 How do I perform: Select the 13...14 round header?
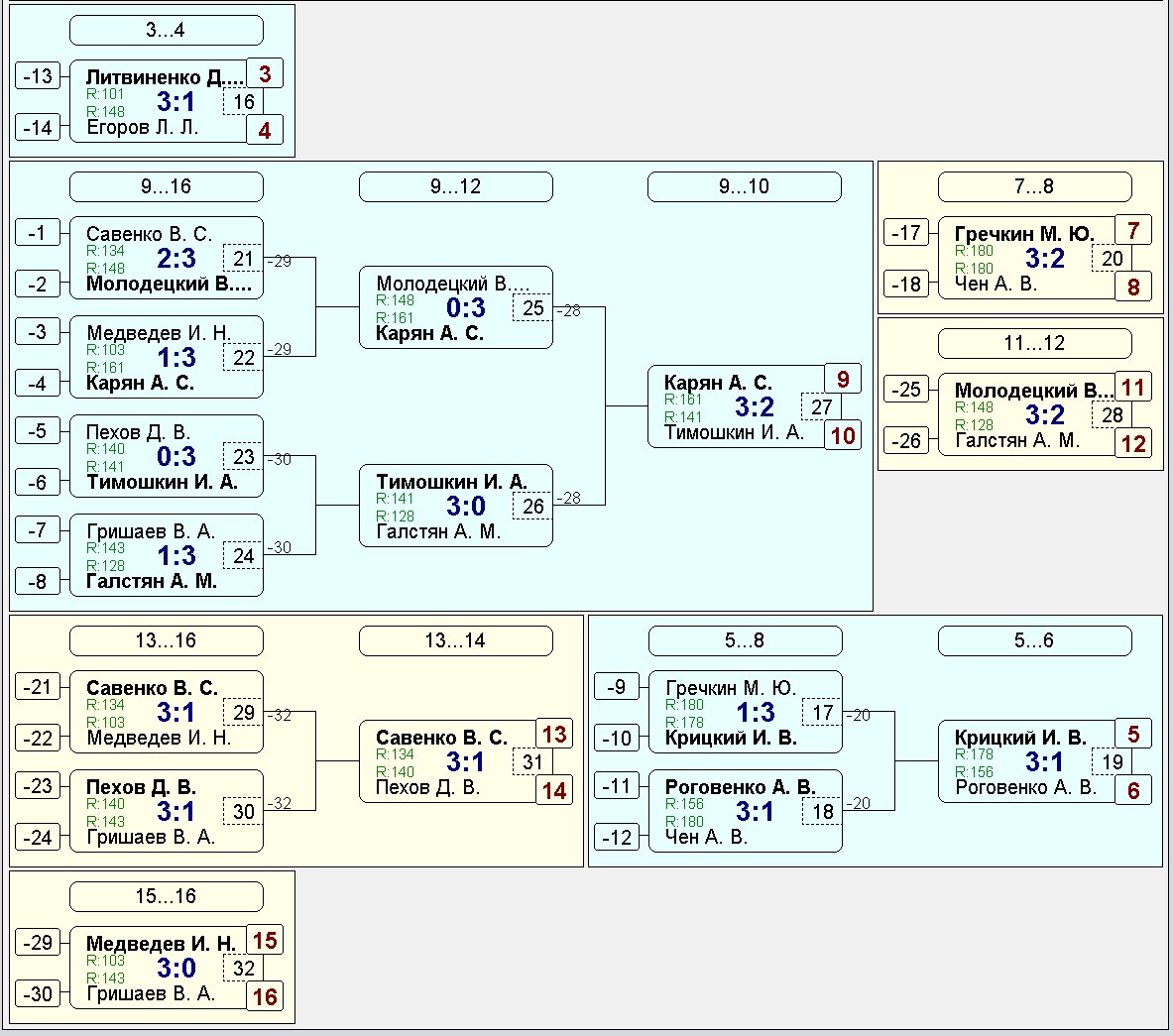coord(455,640)
